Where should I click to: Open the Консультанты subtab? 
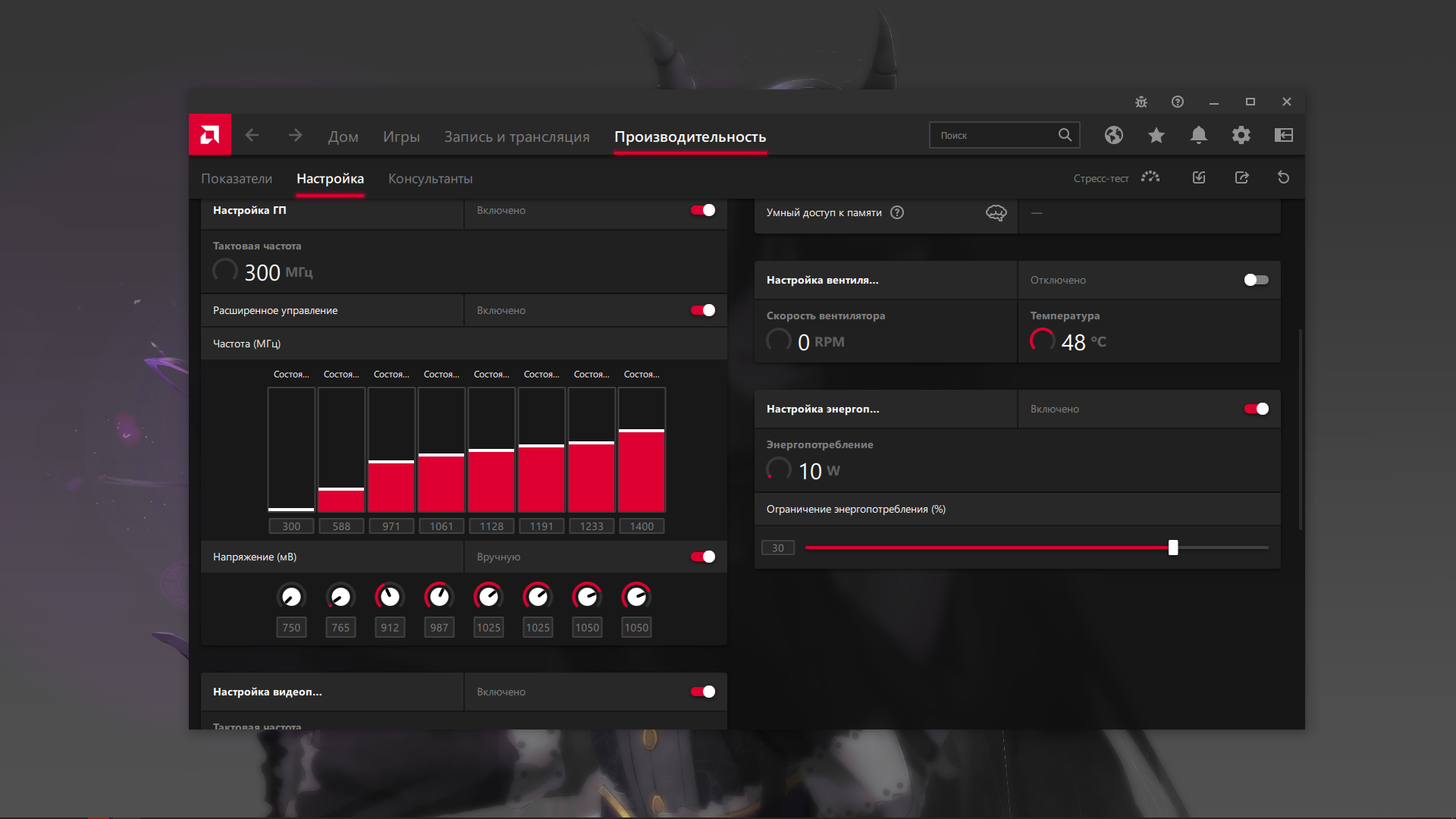pos(430,178)
